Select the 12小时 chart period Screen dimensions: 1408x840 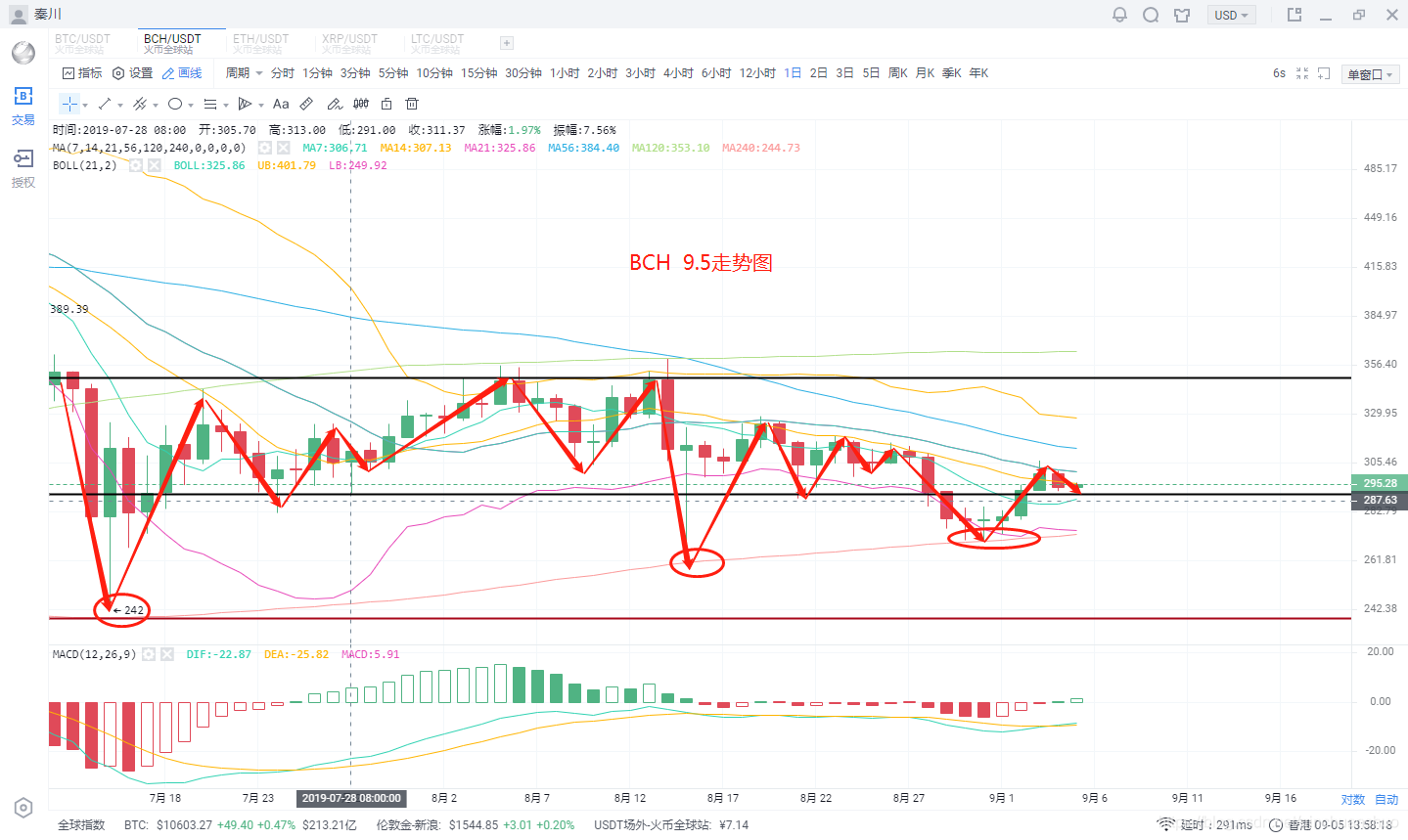(757, 73)
